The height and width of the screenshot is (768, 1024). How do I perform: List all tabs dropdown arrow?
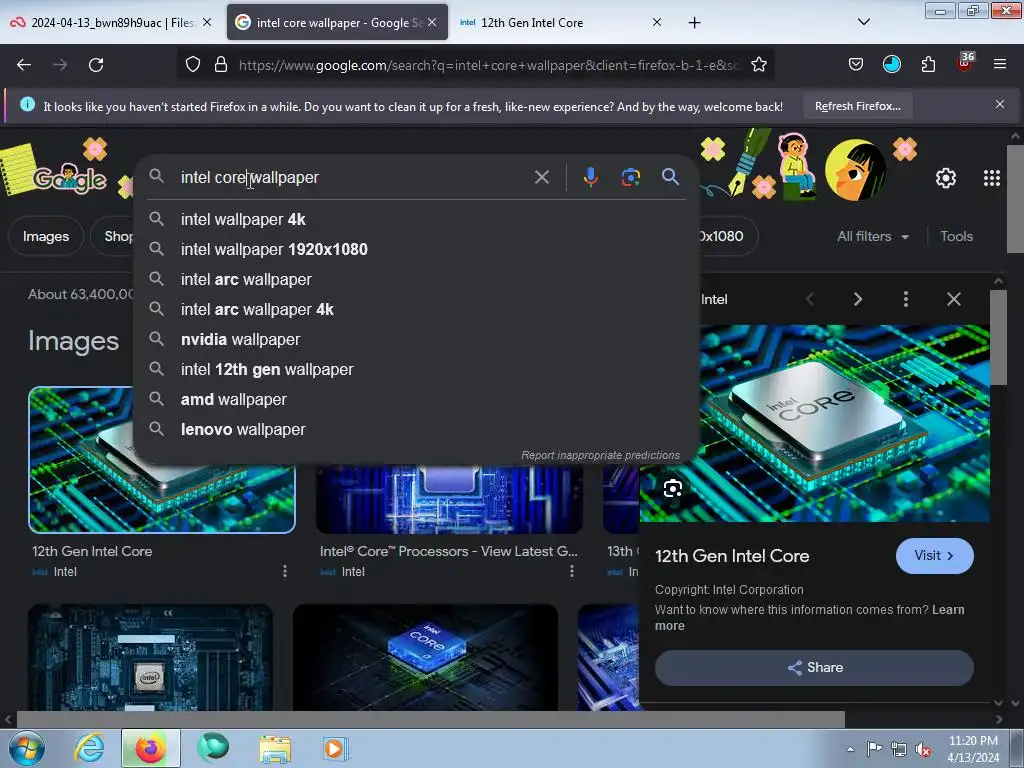863,22
